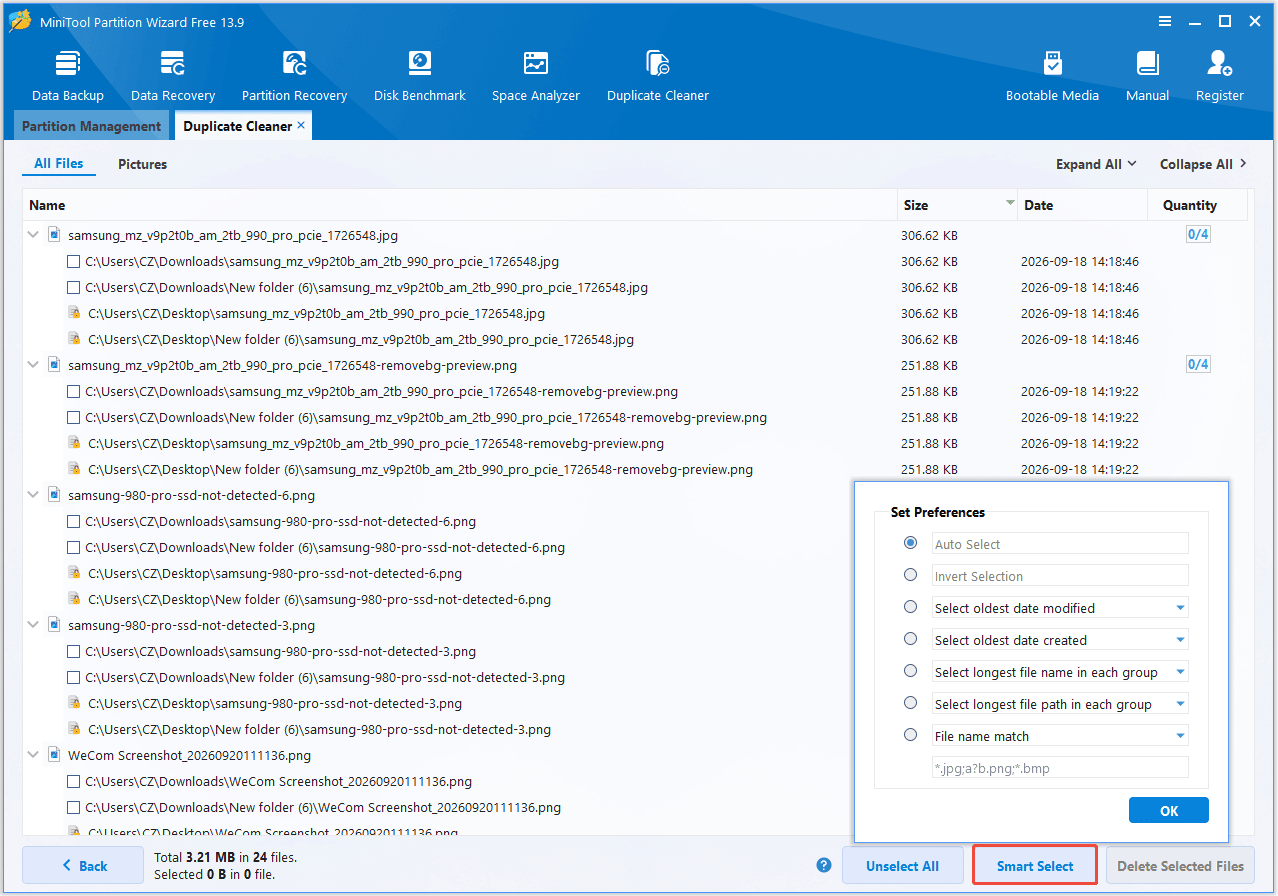Click locked icon of Desktop\New folder (6) removebg-preview.png

coord(74,469)
